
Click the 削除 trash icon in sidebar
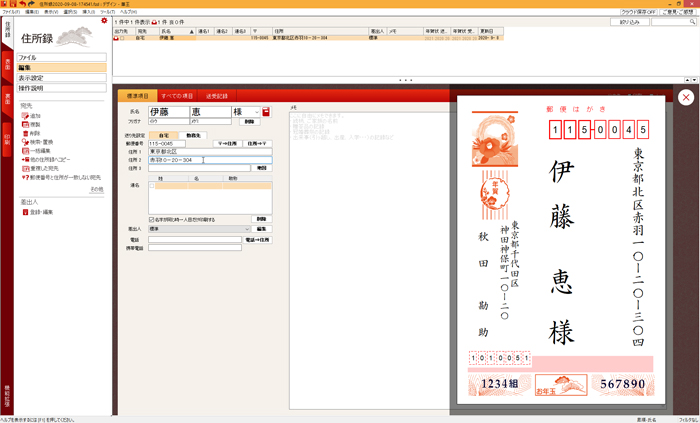[25, 131]
